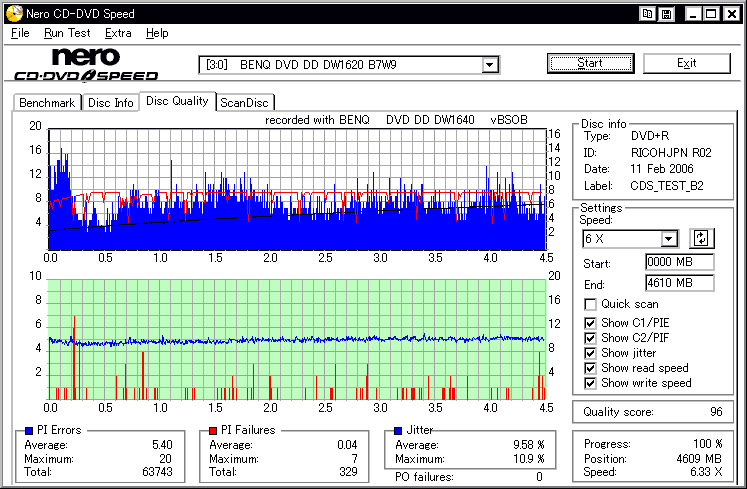
Task: Open the Extra menu
Action: coord(118,33)
